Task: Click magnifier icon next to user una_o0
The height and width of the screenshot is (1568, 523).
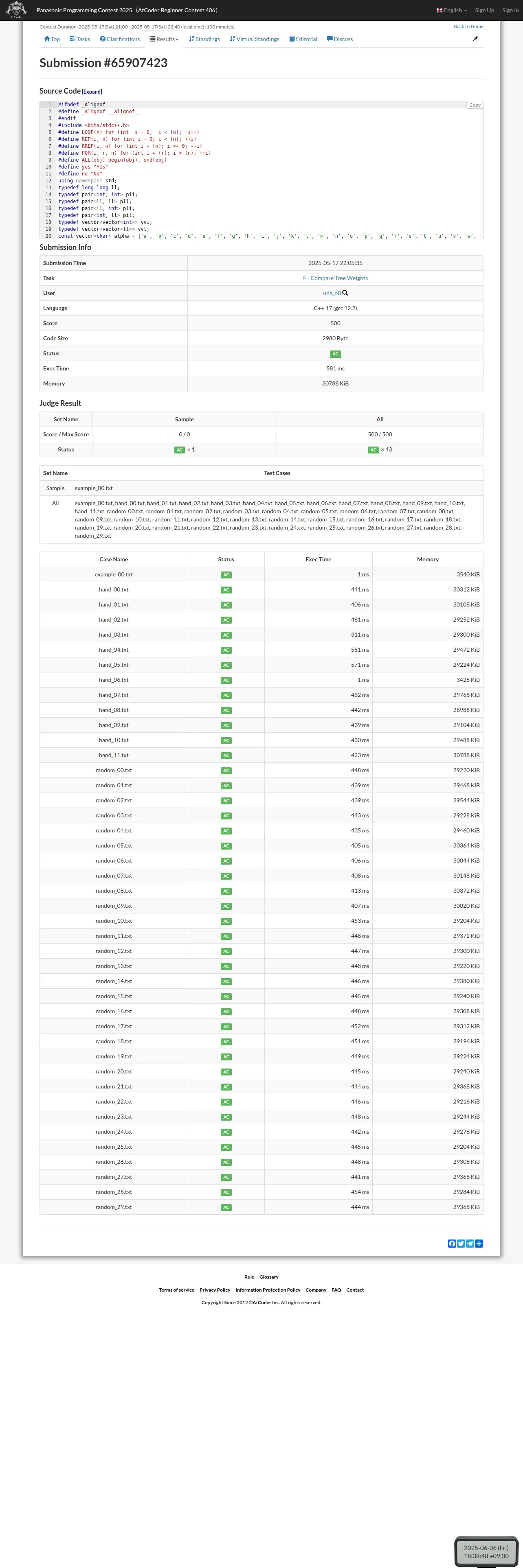Action: point(345,293)
